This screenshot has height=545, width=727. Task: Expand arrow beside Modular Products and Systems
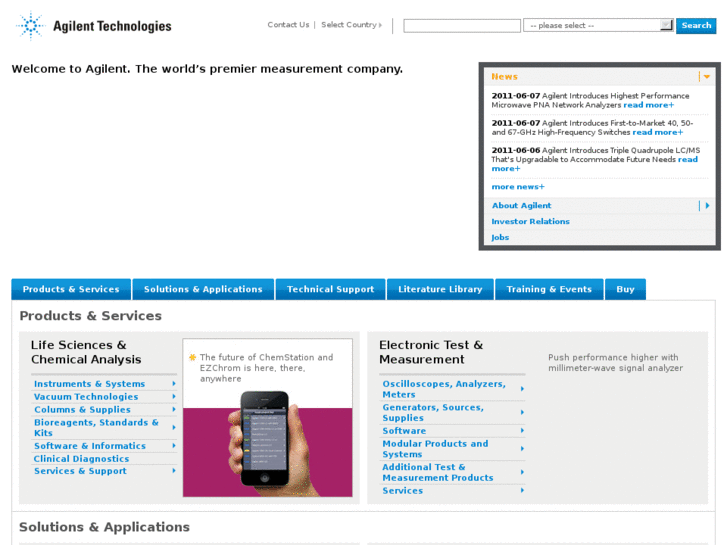(522, 449)
